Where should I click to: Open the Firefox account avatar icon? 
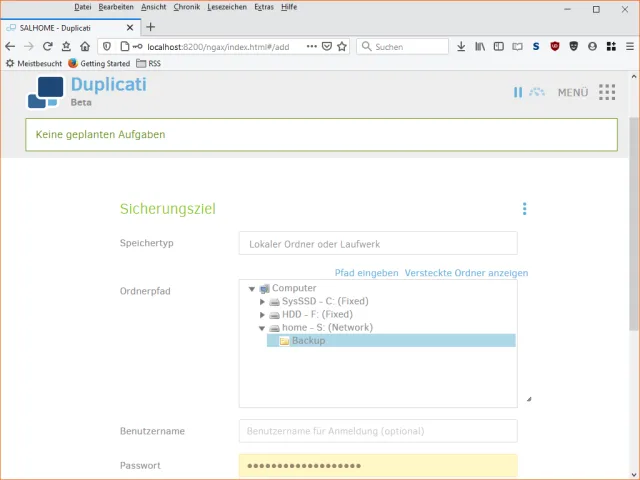click(592, 47)
